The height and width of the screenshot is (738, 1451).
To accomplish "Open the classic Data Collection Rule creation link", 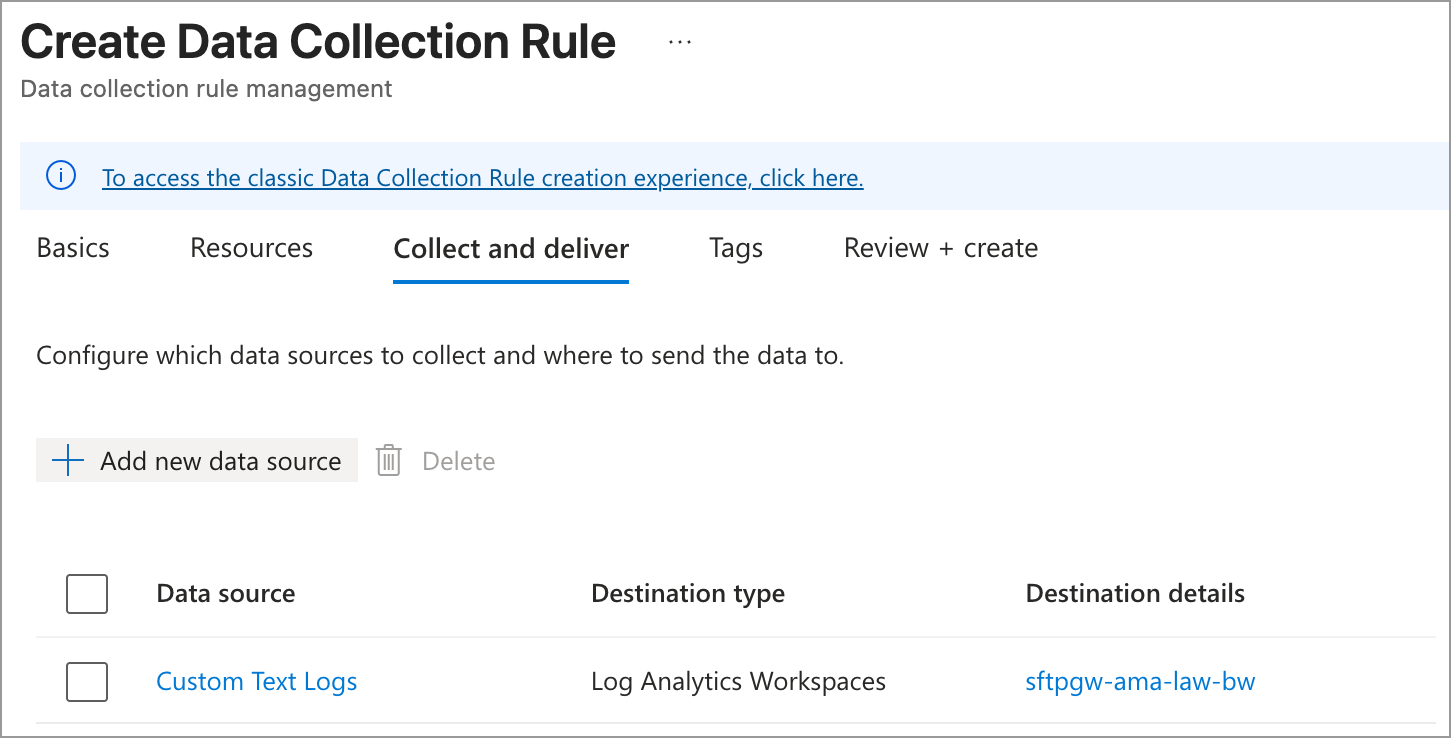I will (x=483, y=178).
